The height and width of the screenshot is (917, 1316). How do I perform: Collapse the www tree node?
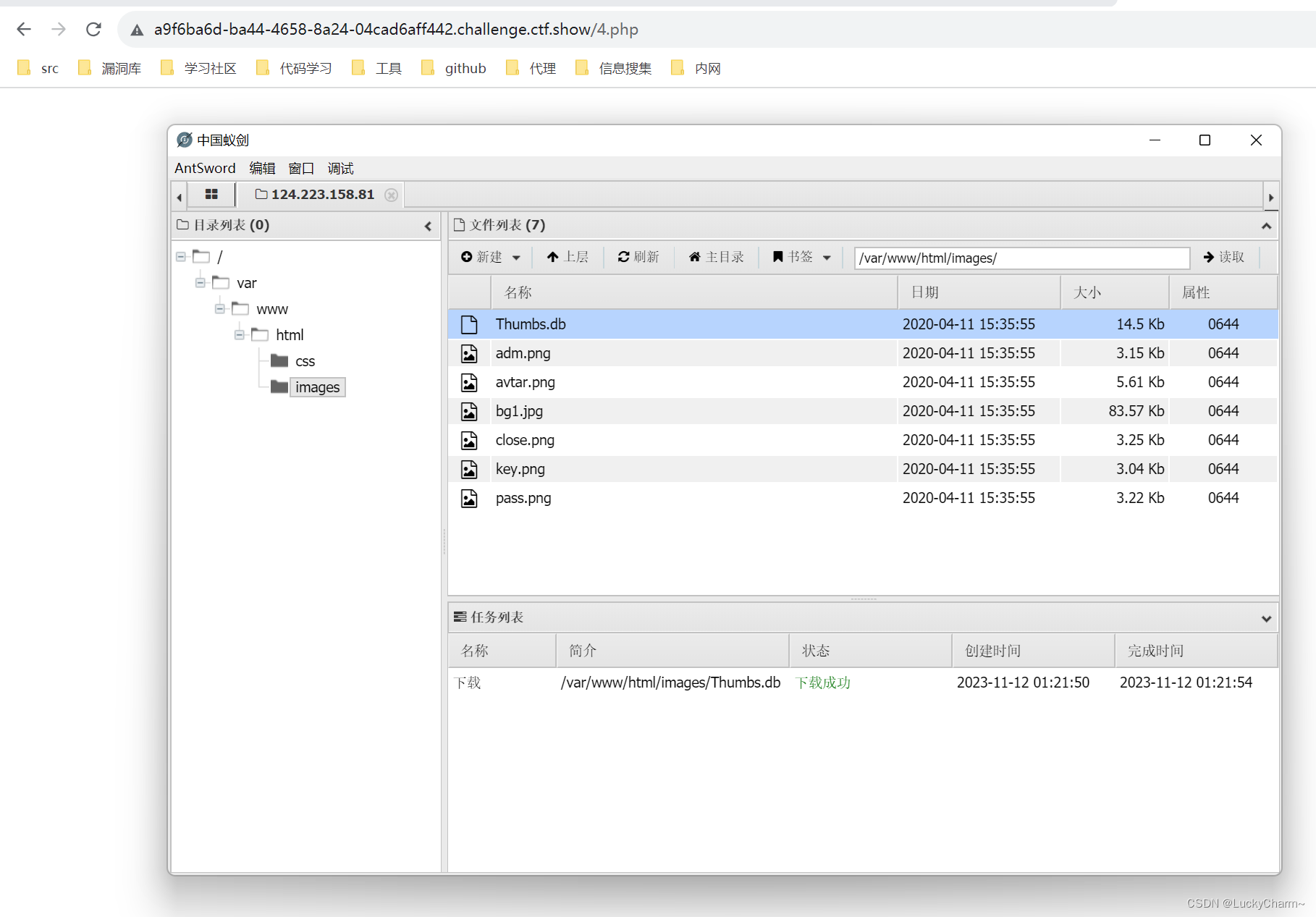[x=220, y=308]
